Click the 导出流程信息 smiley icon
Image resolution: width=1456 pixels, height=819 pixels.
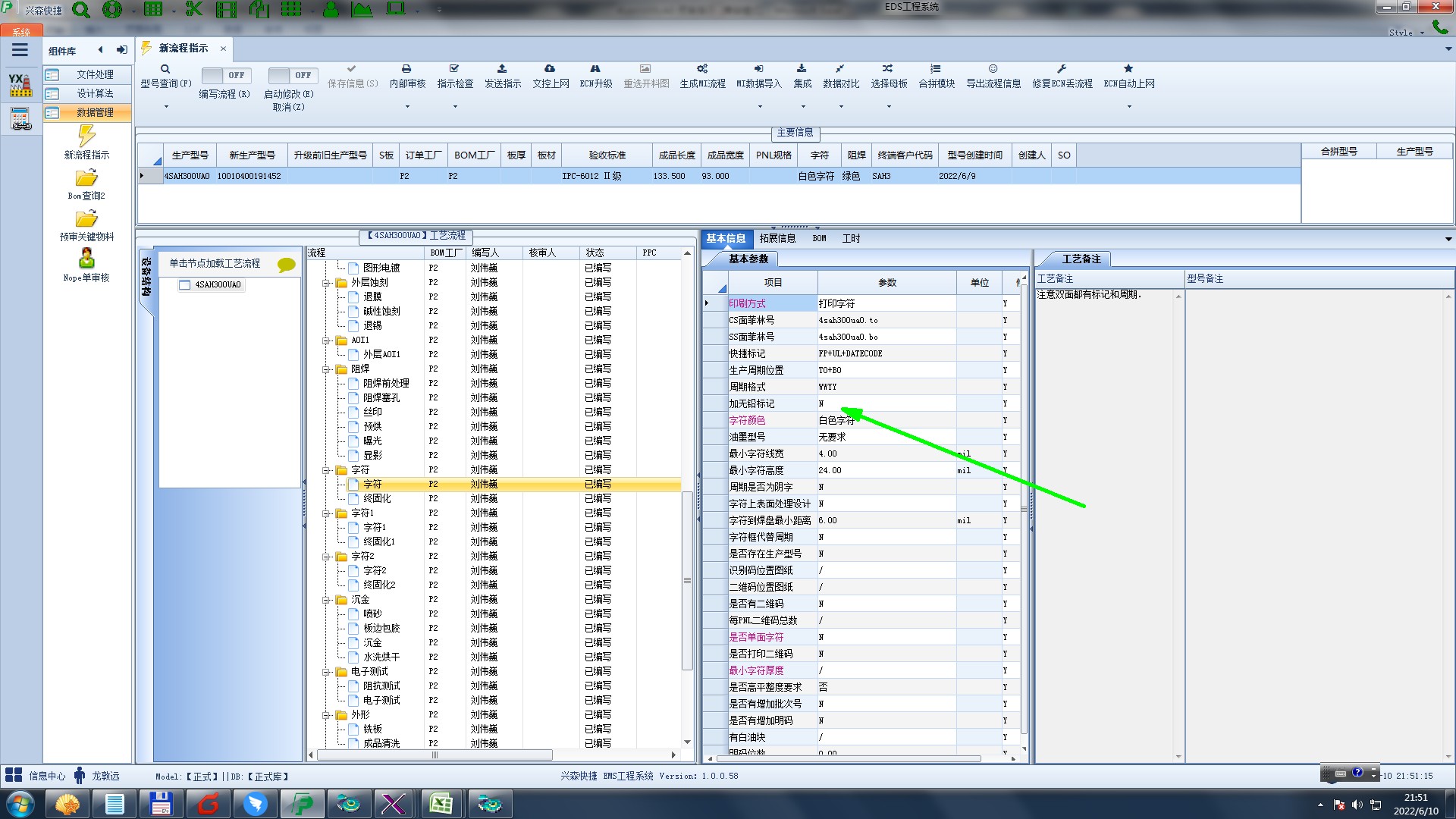point(993,69)
